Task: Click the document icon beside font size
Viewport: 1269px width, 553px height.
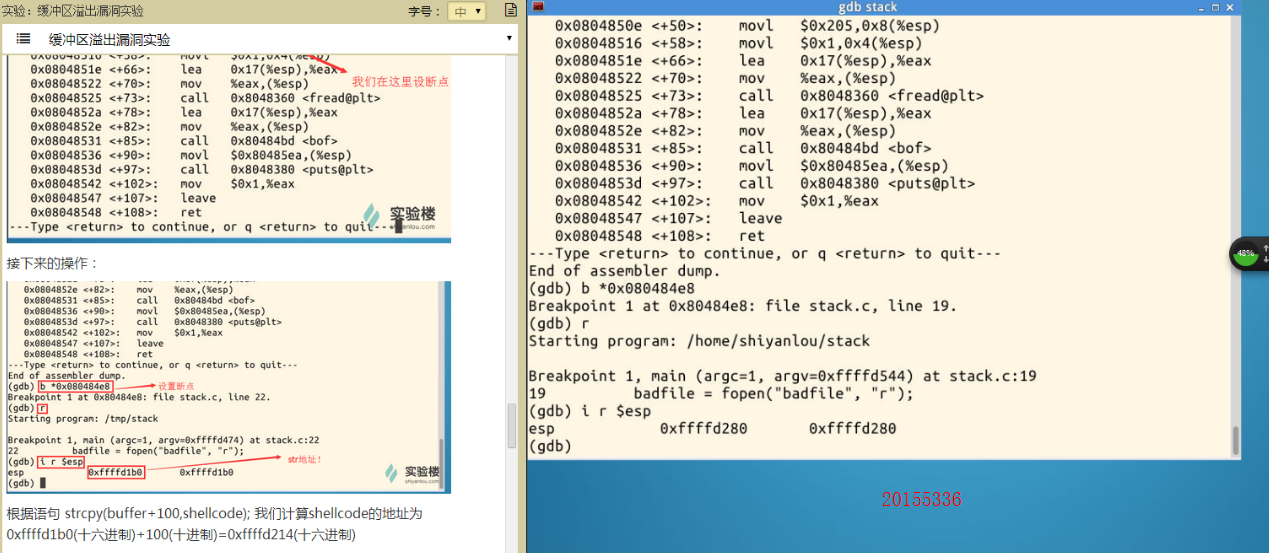Action: pos(511,11)
